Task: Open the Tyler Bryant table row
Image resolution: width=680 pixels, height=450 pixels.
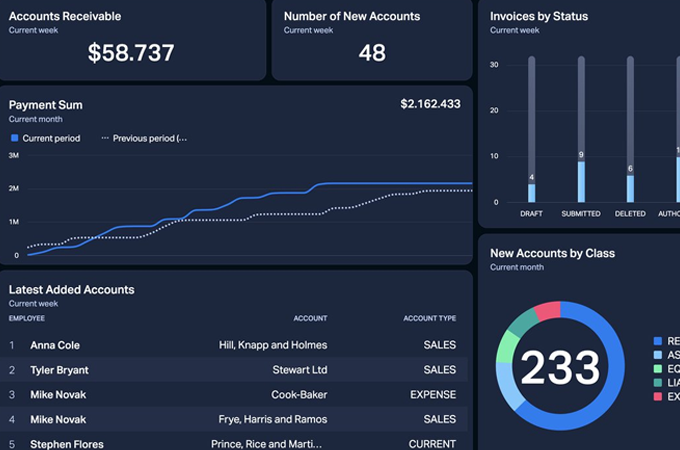Action: (62, 370)
